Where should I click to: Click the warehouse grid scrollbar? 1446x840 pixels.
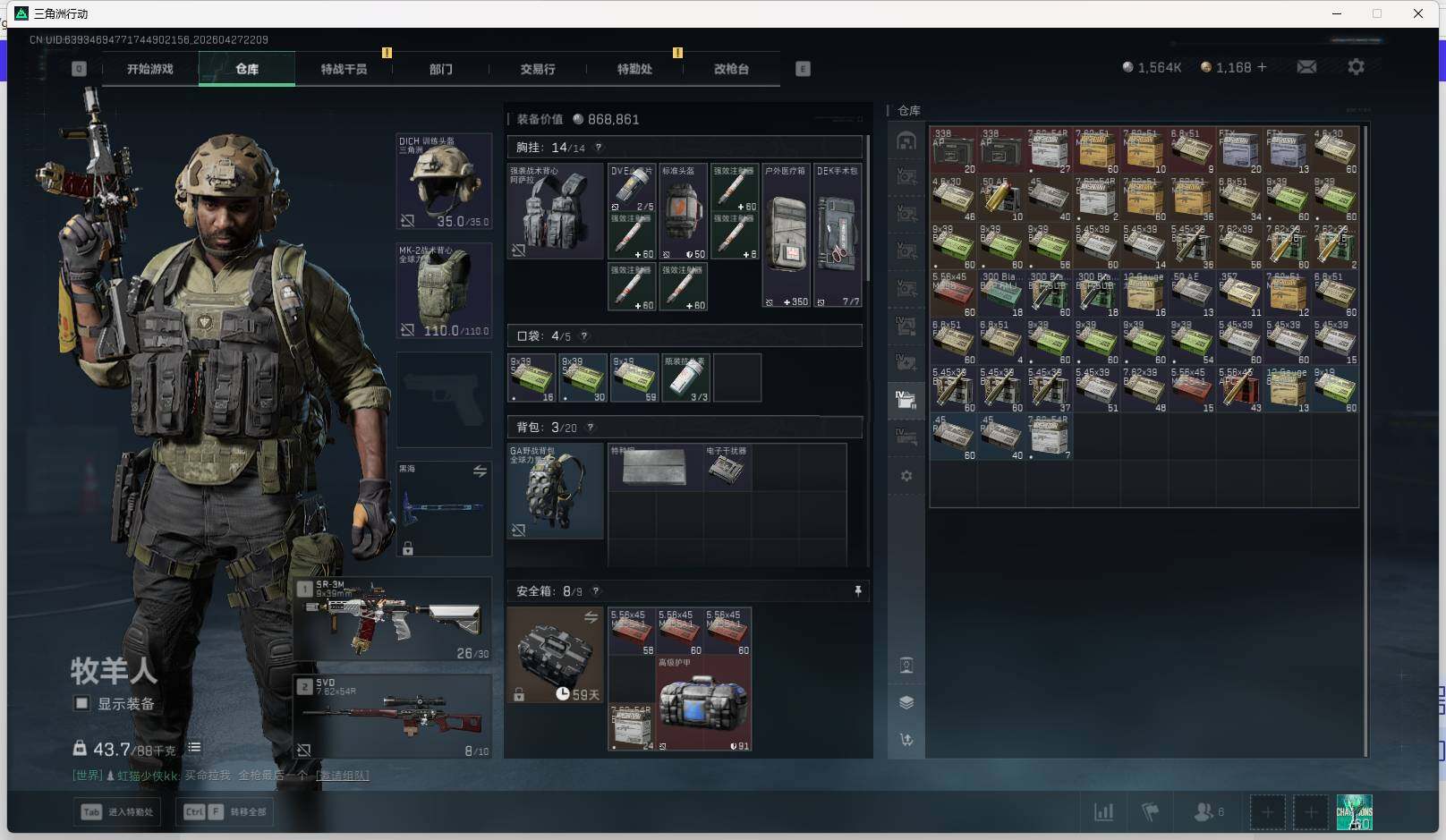[x=1365, y=441]
